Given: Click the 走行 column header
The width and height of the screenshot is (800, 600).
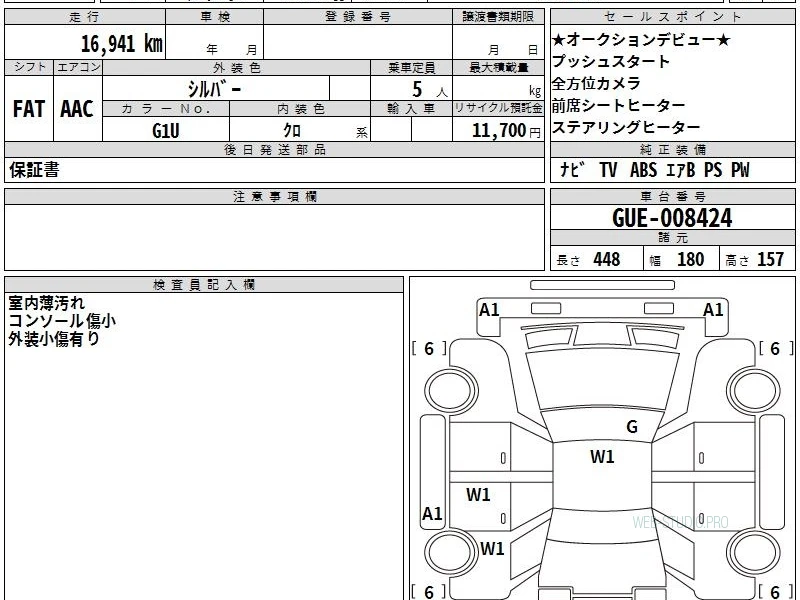Looking at the screenshot, I should pos(85,17).
